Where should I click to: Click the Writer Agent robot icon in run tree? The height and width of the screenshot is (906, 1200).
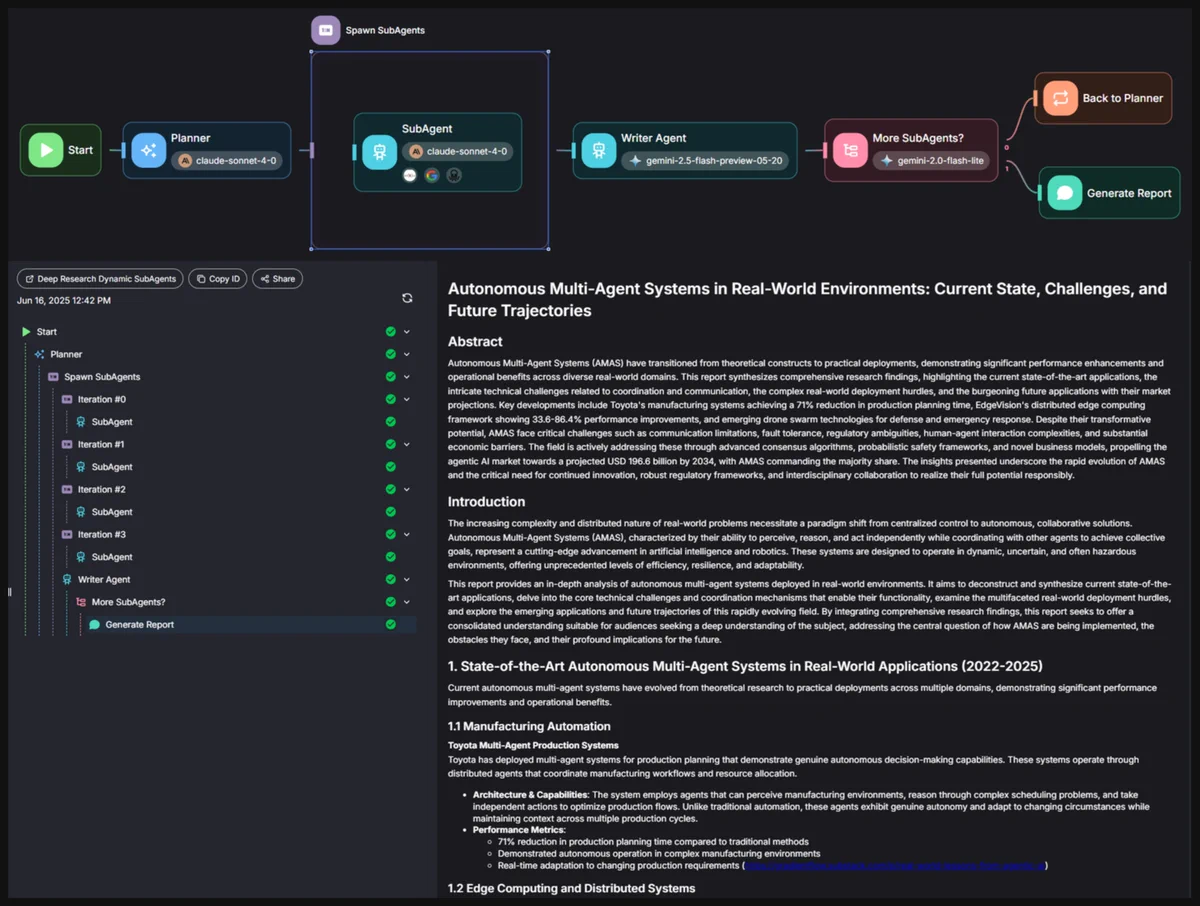(67, 579)
